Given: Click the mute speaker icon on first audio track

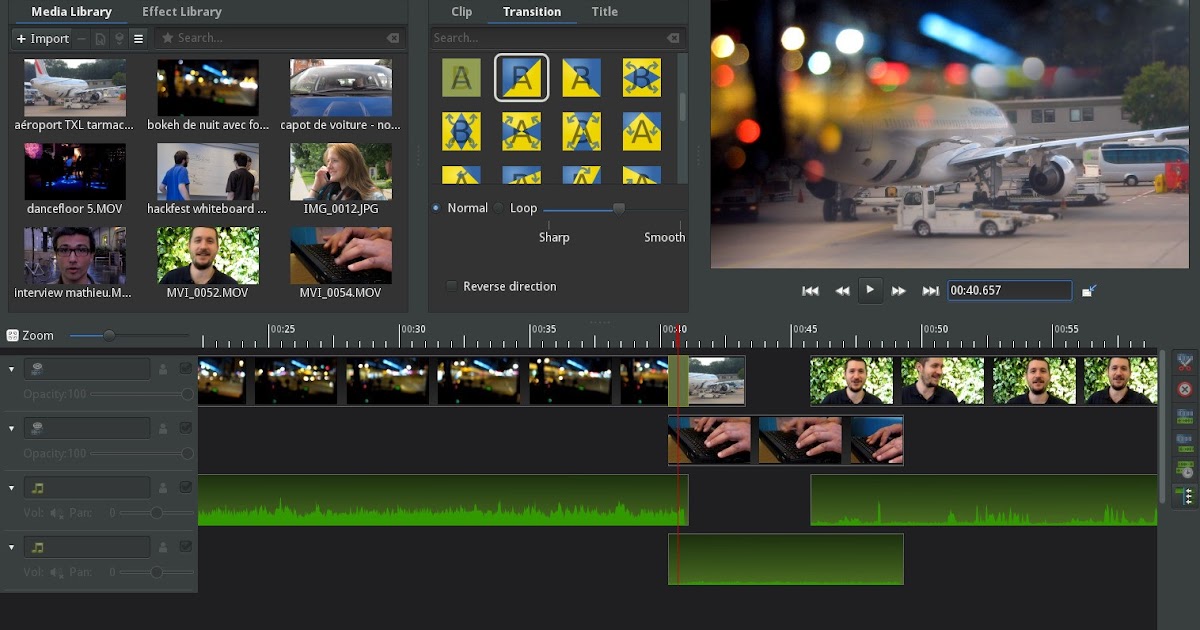Looking at the screenshot, I should 57,512.
